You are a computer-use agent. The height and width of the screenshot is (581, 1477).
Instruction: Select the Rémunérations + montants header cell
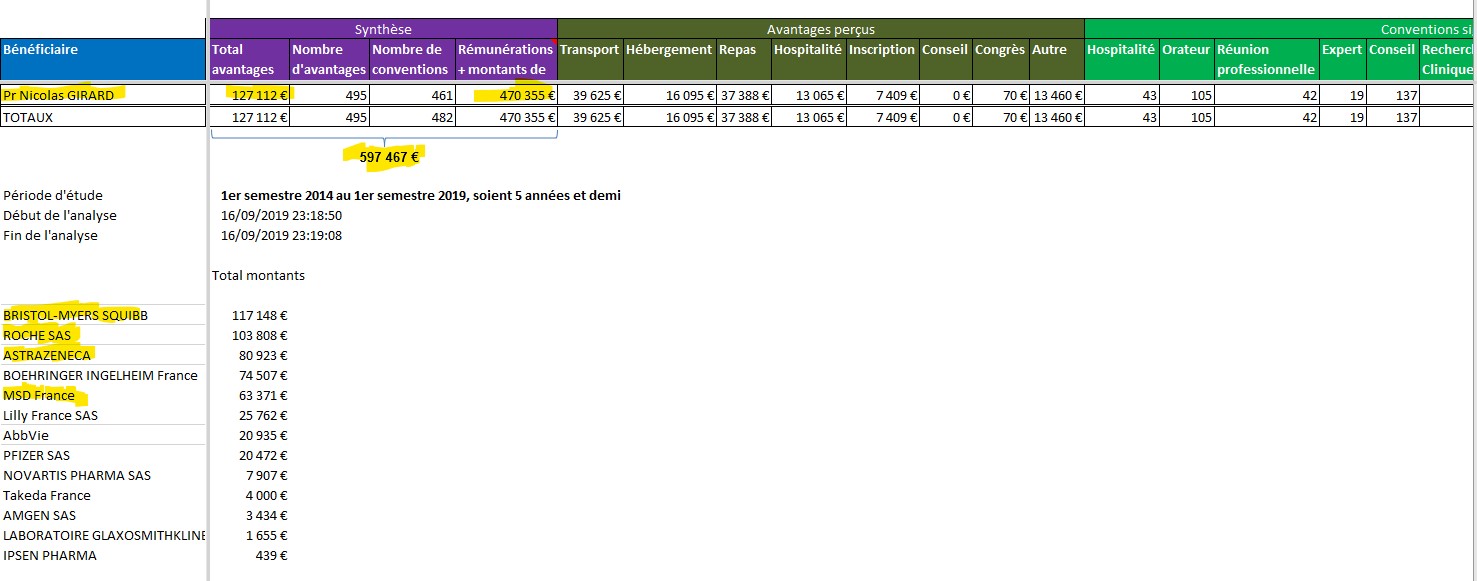[x=506, y=59]
